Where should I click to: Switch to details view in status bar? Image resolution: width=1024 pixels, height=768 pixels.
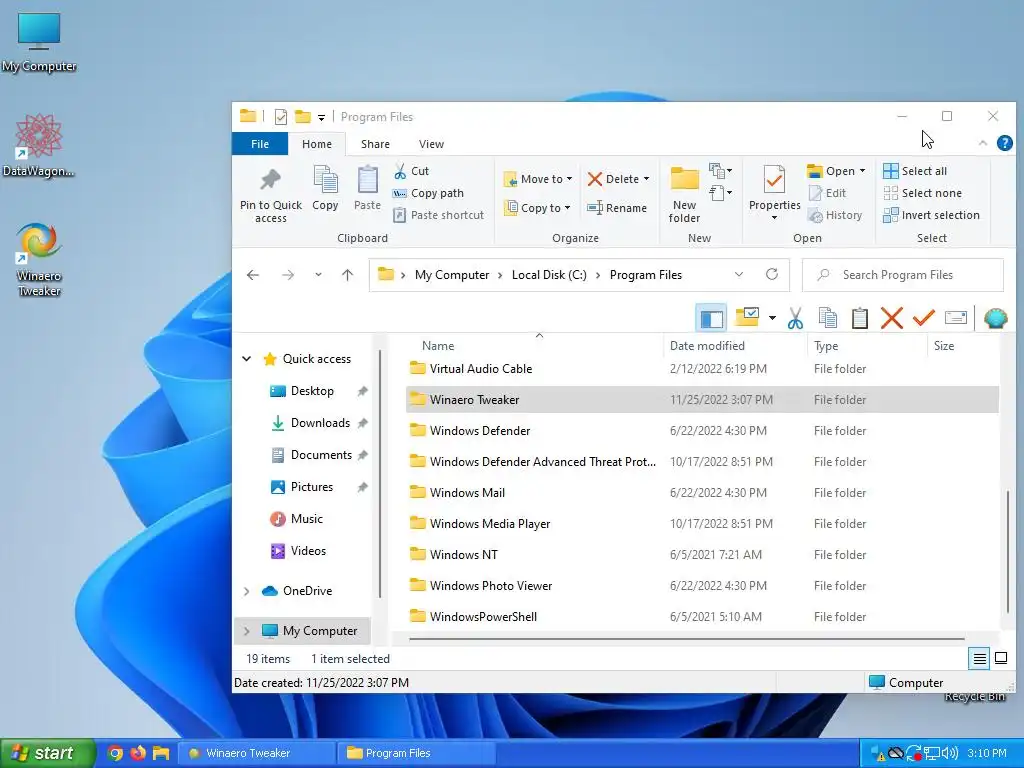point(979,658)
